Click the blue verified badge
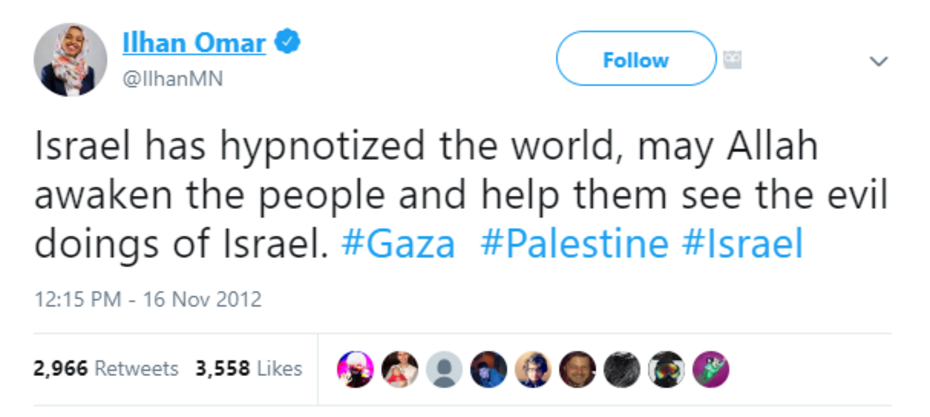 click(289, 44)
